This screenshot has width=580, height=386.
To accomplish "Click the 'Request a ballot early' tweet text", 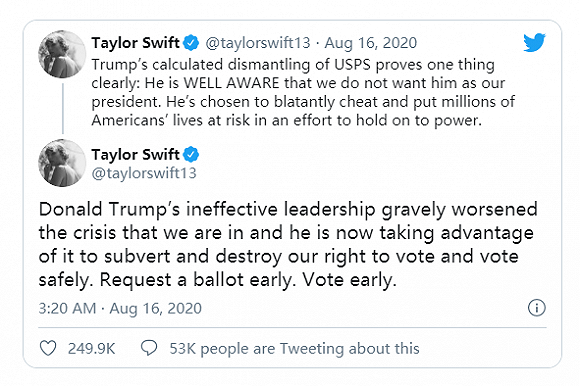I will tap(288, 244).
